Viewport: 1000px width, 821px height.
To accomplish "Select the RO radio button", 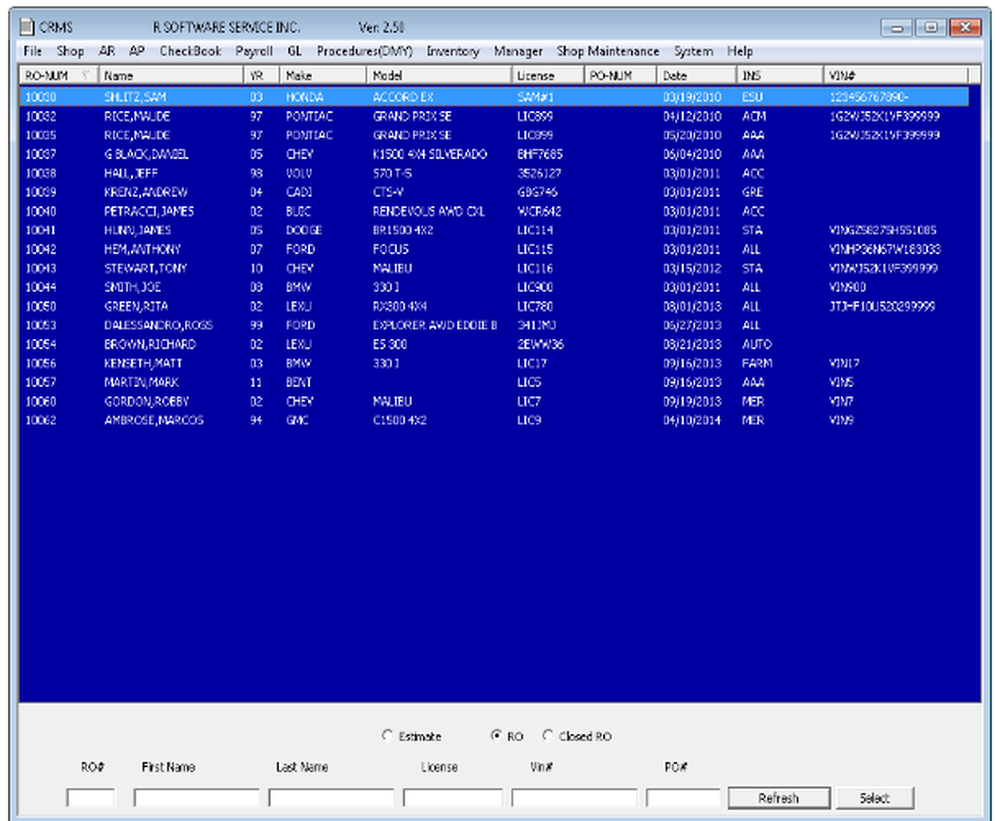I will coord(496,736).
